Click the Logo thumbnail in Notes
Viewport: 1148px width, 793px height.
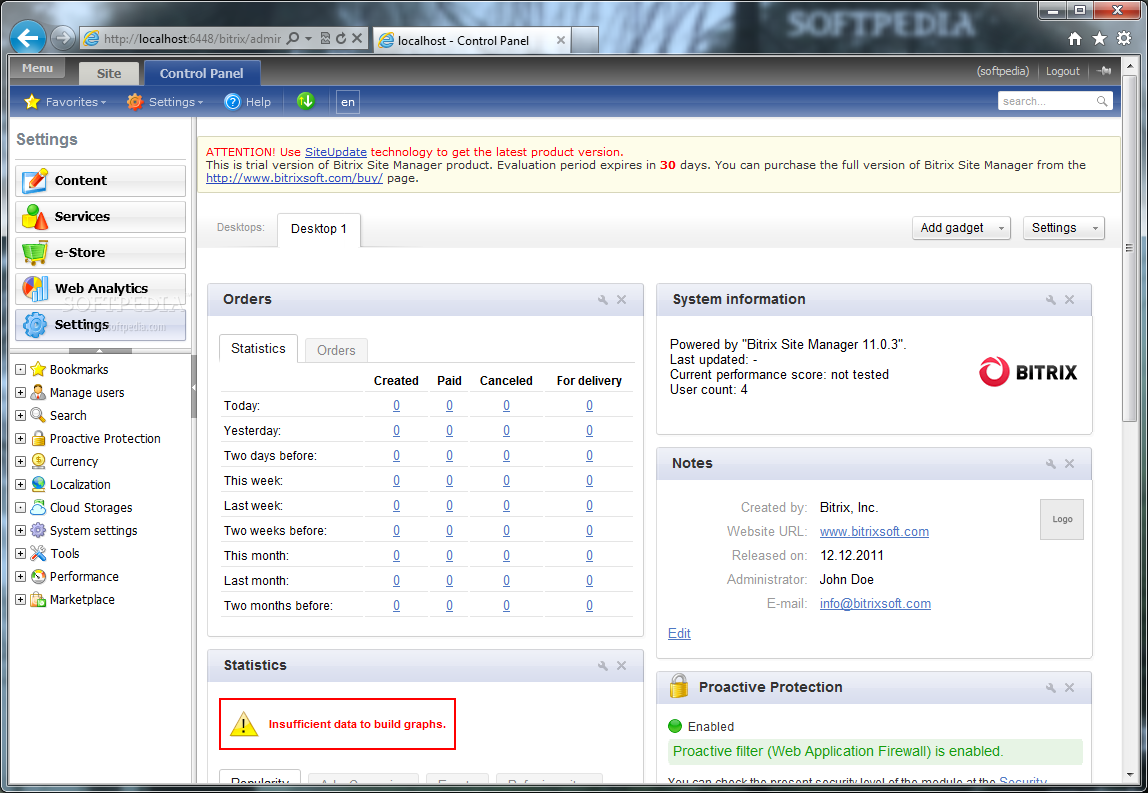pyautogui.click(x=1062, y=519)
